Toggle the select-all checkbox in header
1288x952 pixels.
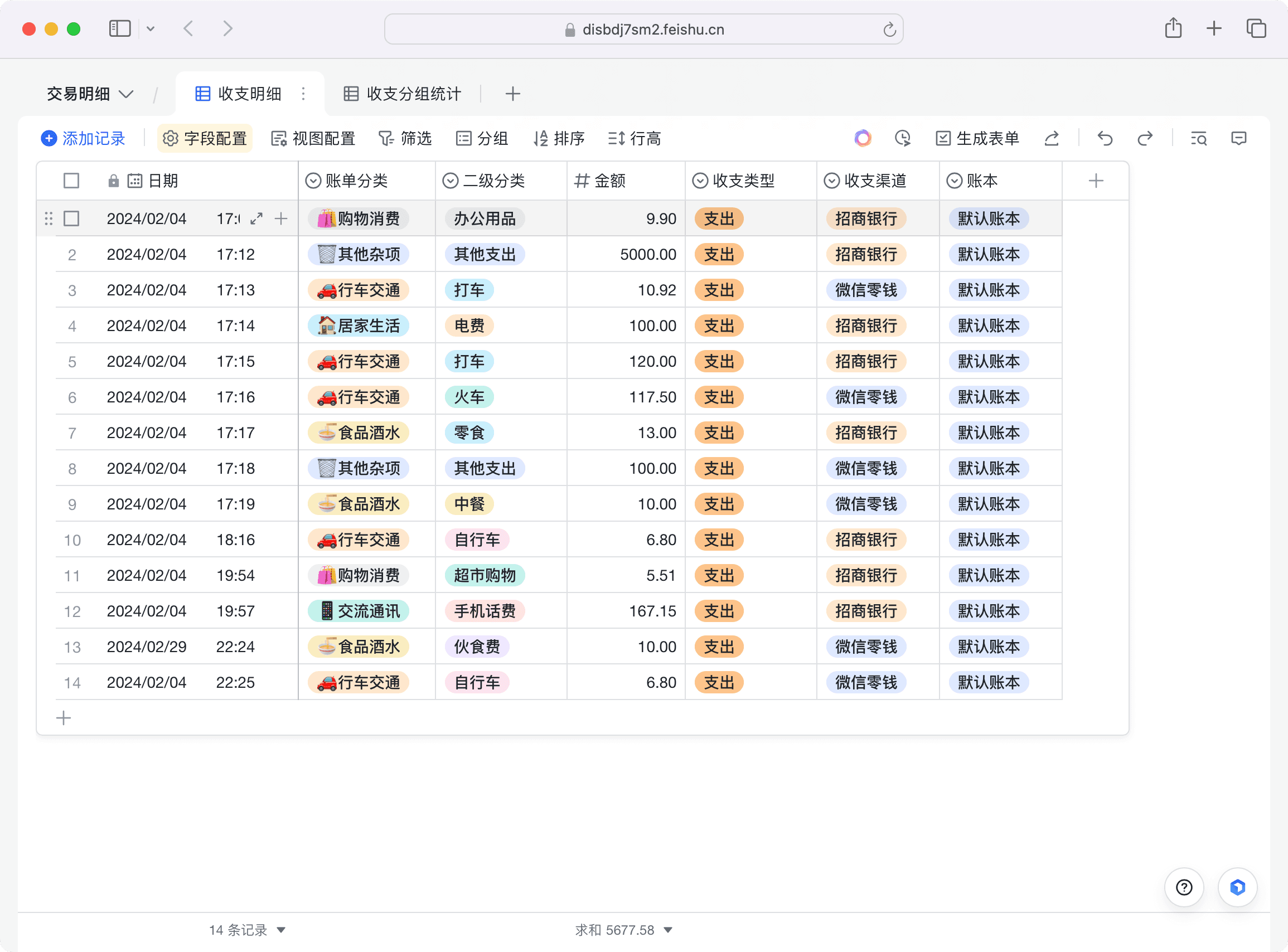[x=71, y=181]
